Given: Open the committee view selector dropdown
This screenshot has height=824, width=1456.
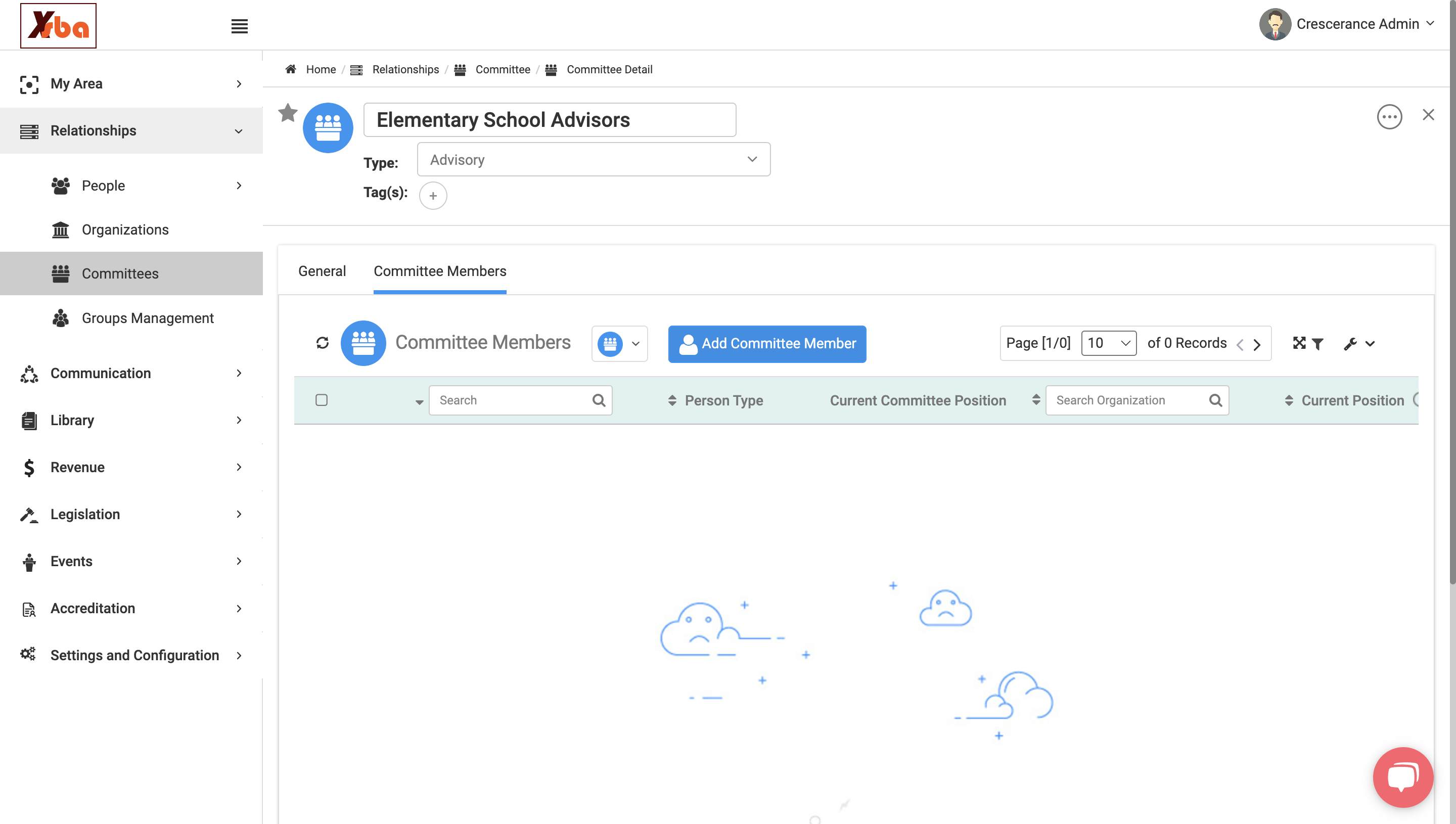Looking at the screenshot, I should tap(620, 344).
